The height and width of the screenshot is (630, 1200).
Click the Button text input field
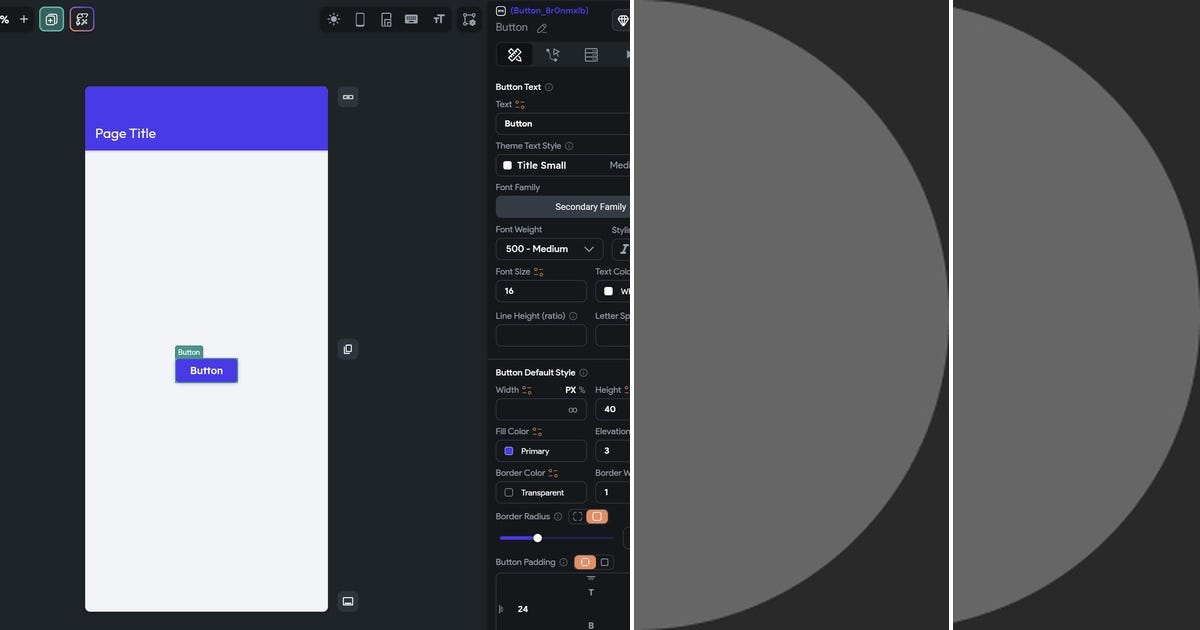pos(563,124)
